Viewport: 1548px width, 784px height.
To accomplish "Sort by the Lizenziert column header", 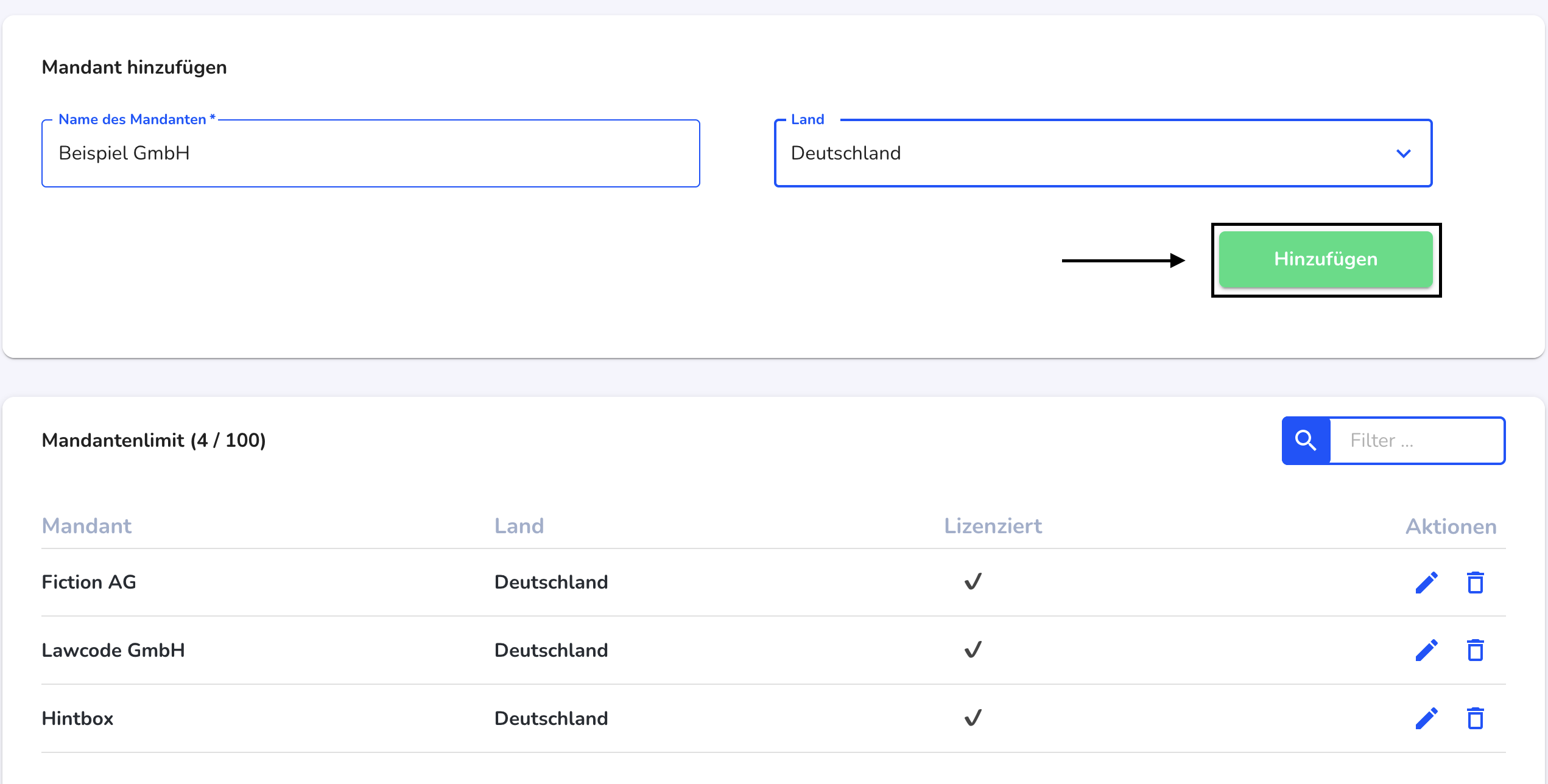I will click(993, 526).
